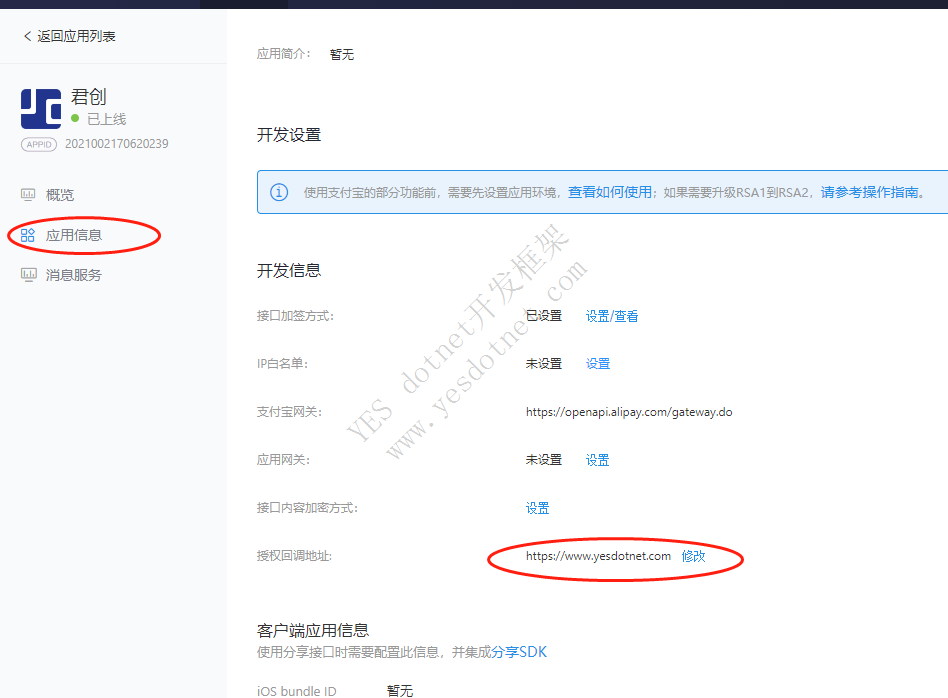948x698 pixels.
Task: Click the 已上线 status label
Action: pos(106,119)
